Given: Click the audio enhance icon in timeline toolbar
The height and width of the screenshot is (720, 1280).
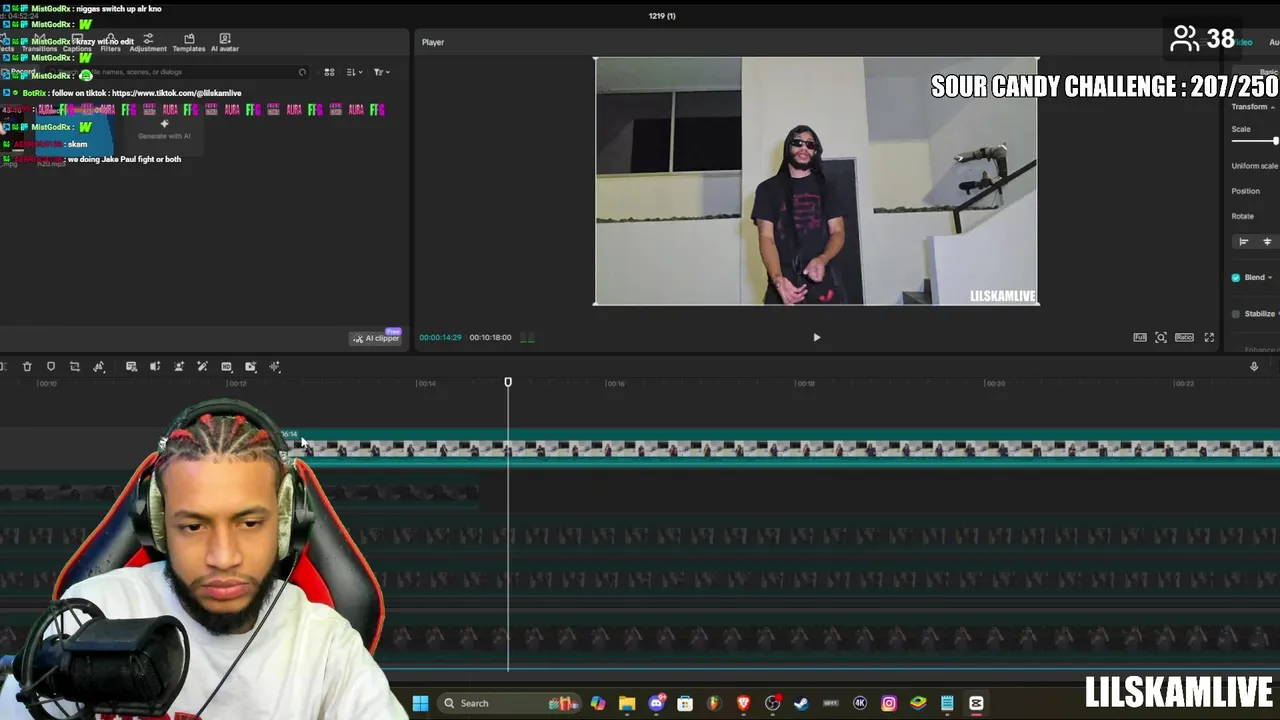Looking at the screenshot, I should [x=155, y=367].
